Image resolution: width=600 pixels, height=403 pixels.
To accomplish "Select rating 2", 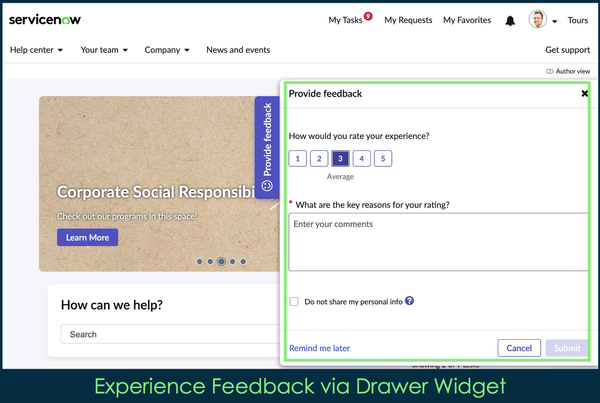I will tap(319, 158).
